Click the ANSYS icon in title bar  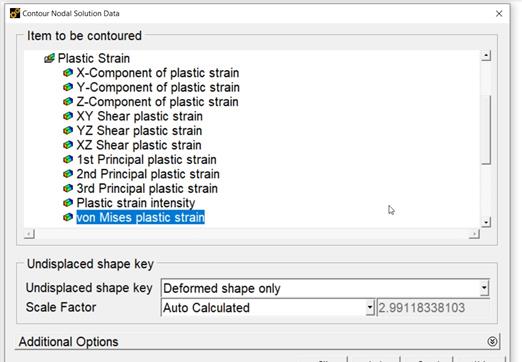coord(15,13)
